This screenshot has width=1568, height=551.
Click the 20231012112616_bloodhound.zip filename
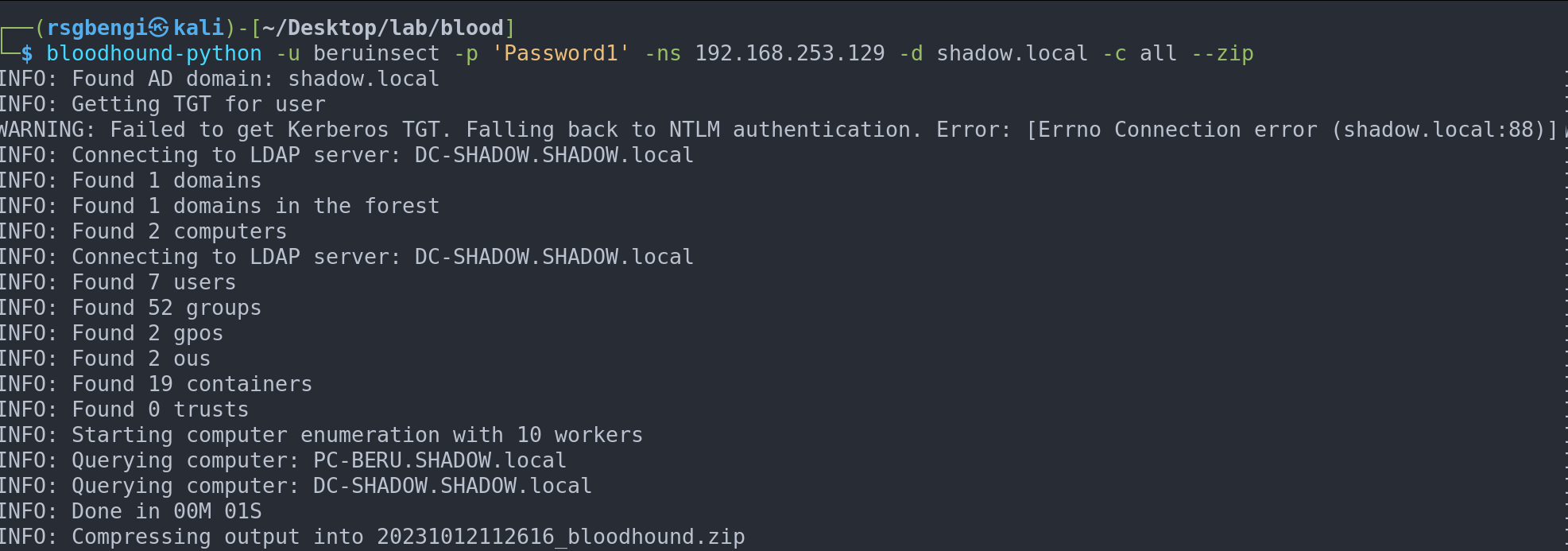[x=560, y=537]
